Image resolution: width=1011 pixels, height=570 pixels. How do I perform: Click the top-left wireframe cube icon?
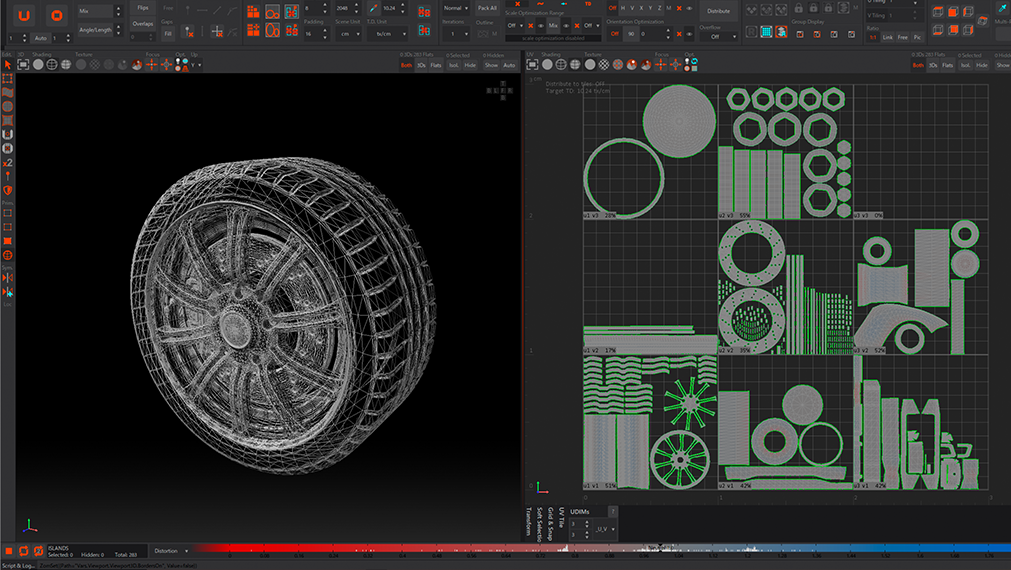pos(937,12)
